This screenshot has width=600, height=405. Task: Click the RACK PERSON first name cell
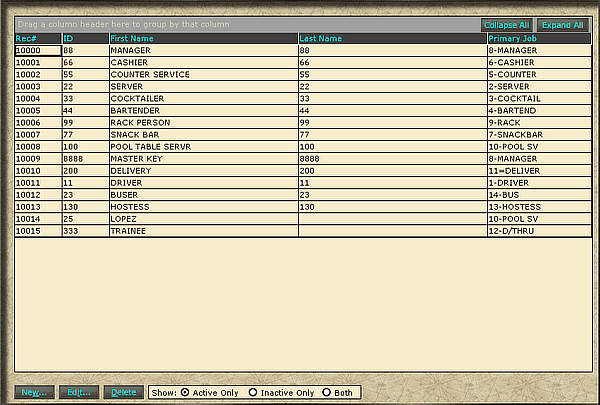coord(204,123)
